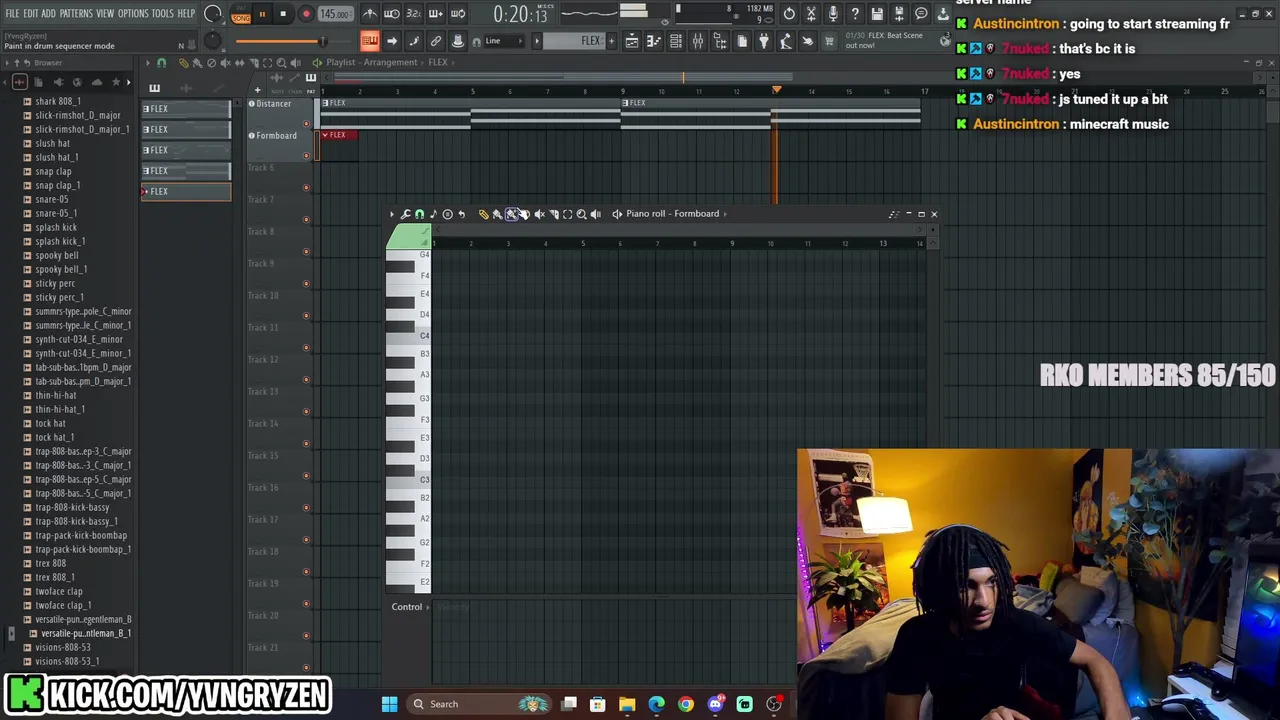The width and height of the screenshot is (1280, 720).
Task: Stop playback with the stop button
Action: [x=283, y=14]
